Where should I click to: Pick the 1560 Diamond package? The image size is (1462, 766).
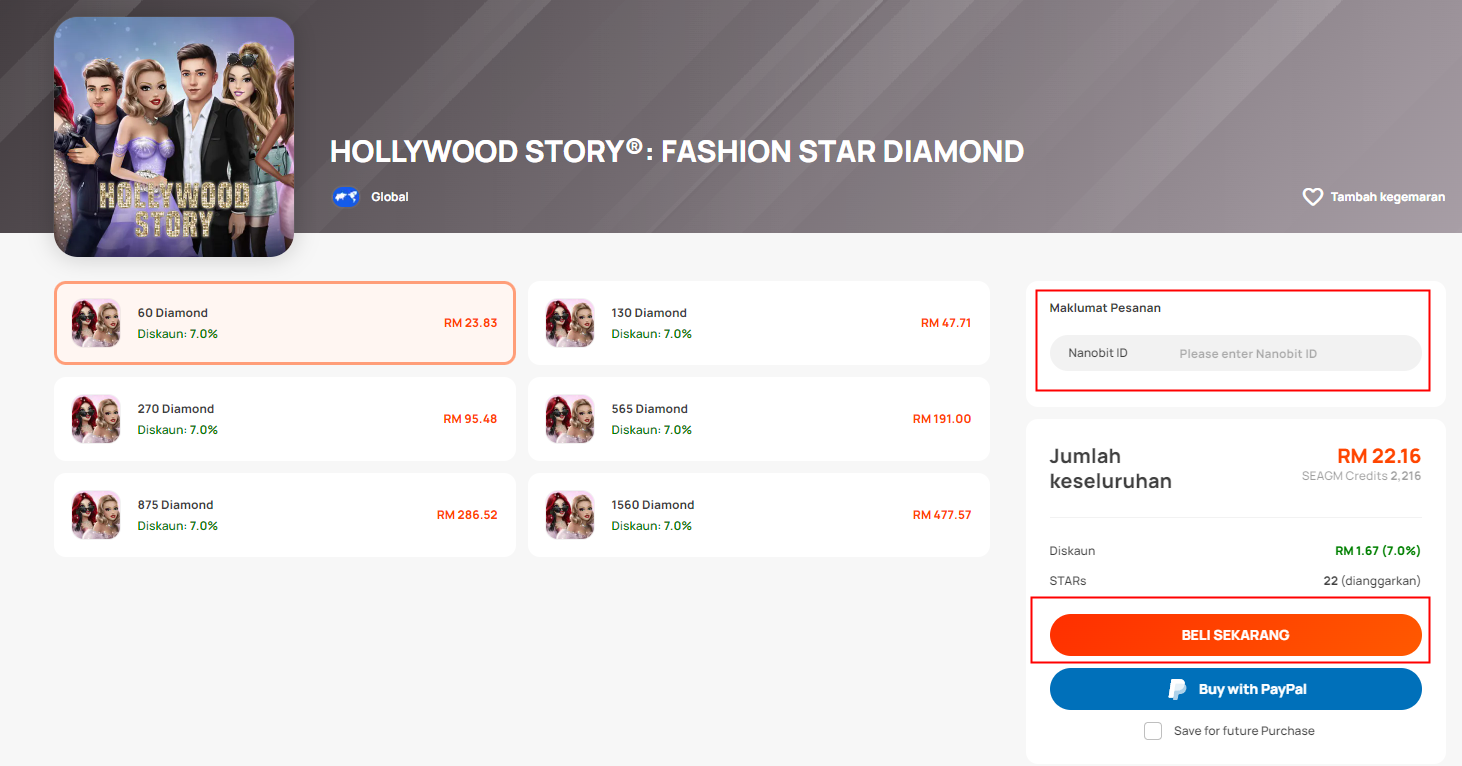[759, 515]
